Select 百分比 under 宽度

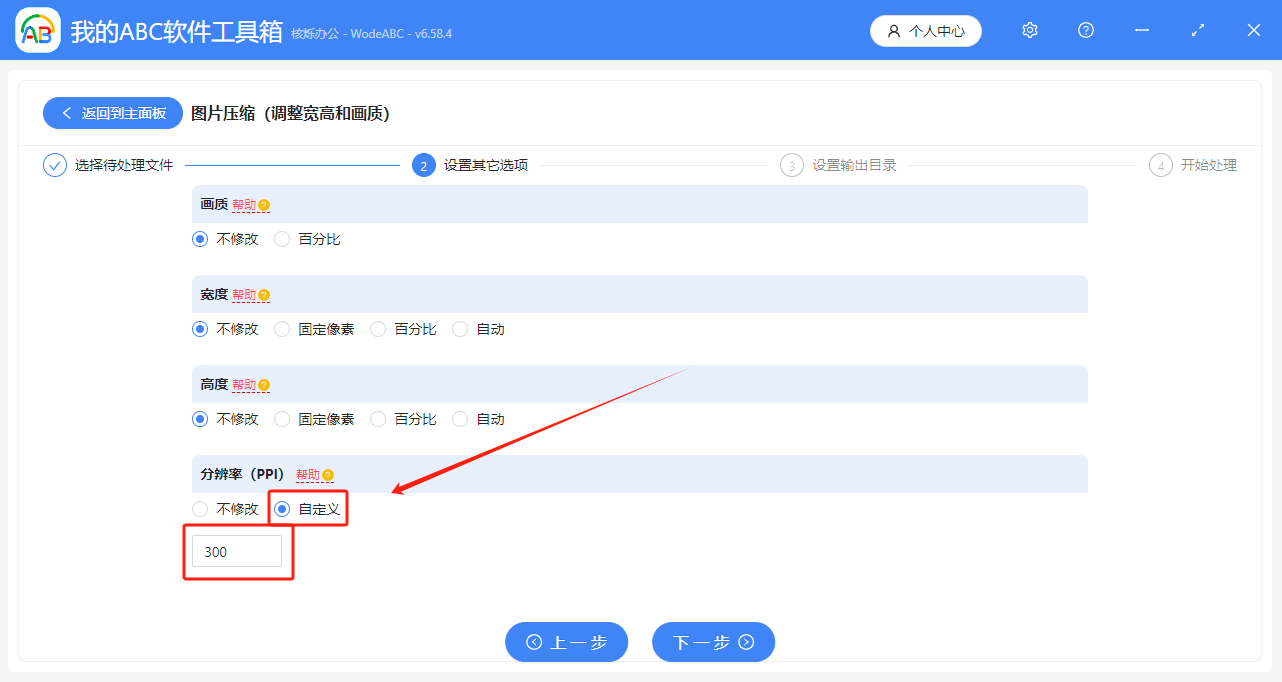tap(378, 329)
